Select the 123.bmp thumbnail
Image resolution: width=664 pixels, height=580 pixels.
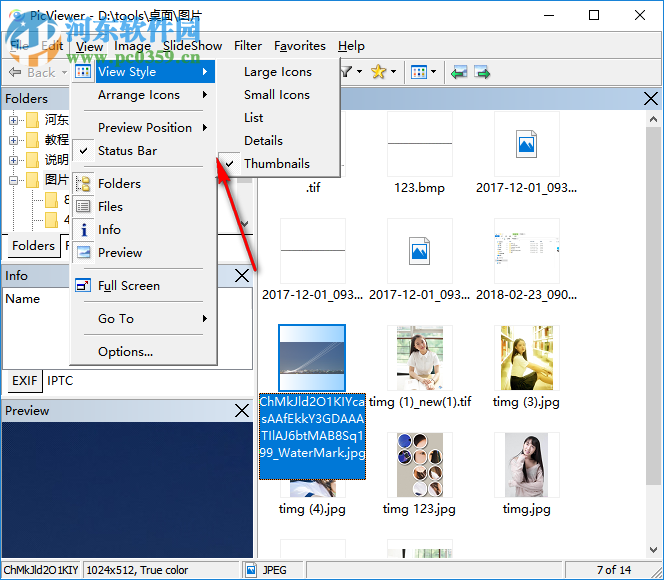click(x=420, y=144)
